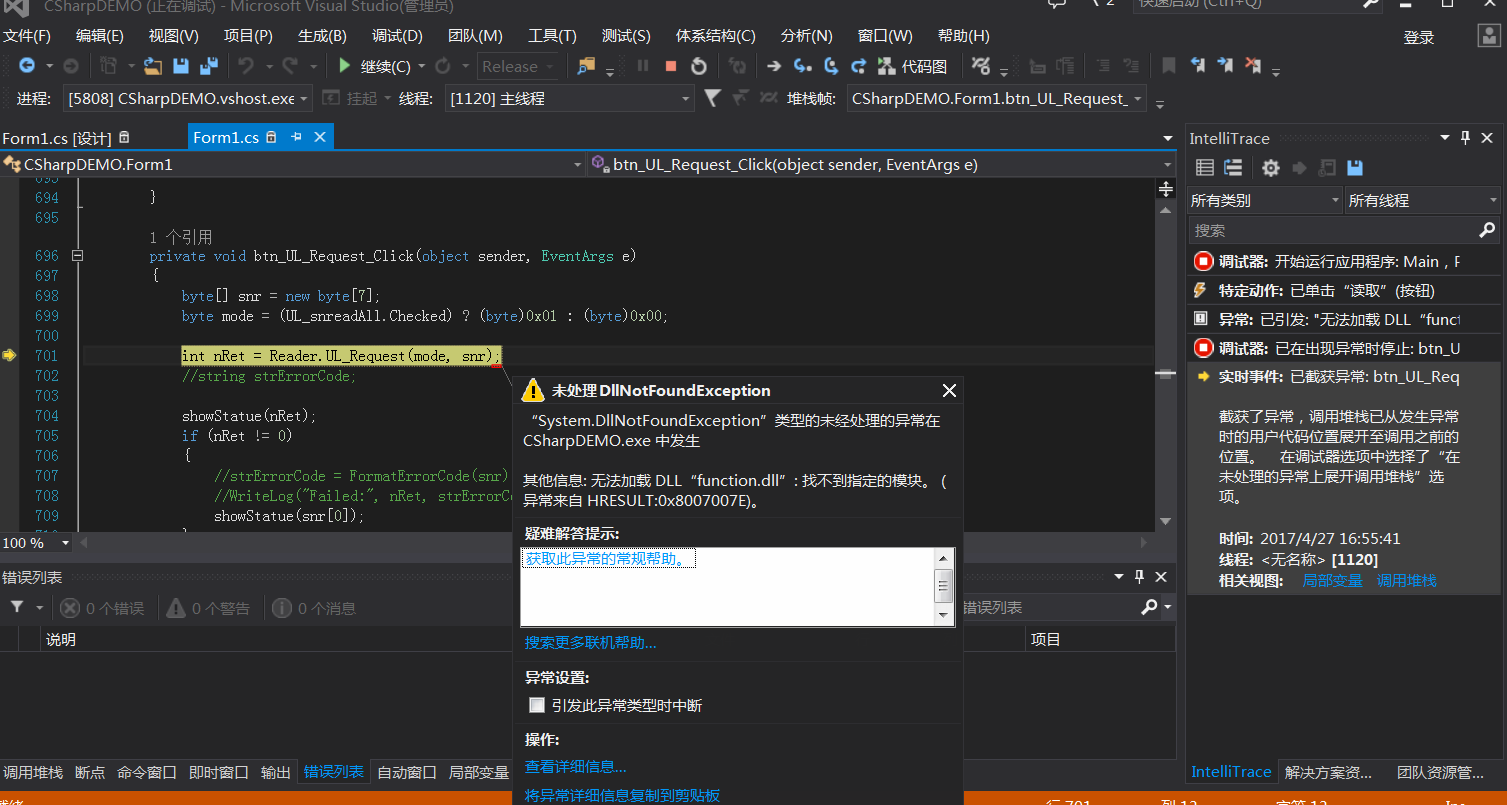The height and width of the screenshot is (805, 1507).
Task: Click the IntelliTrace search magnifier icon
Action: (1487, 230)
